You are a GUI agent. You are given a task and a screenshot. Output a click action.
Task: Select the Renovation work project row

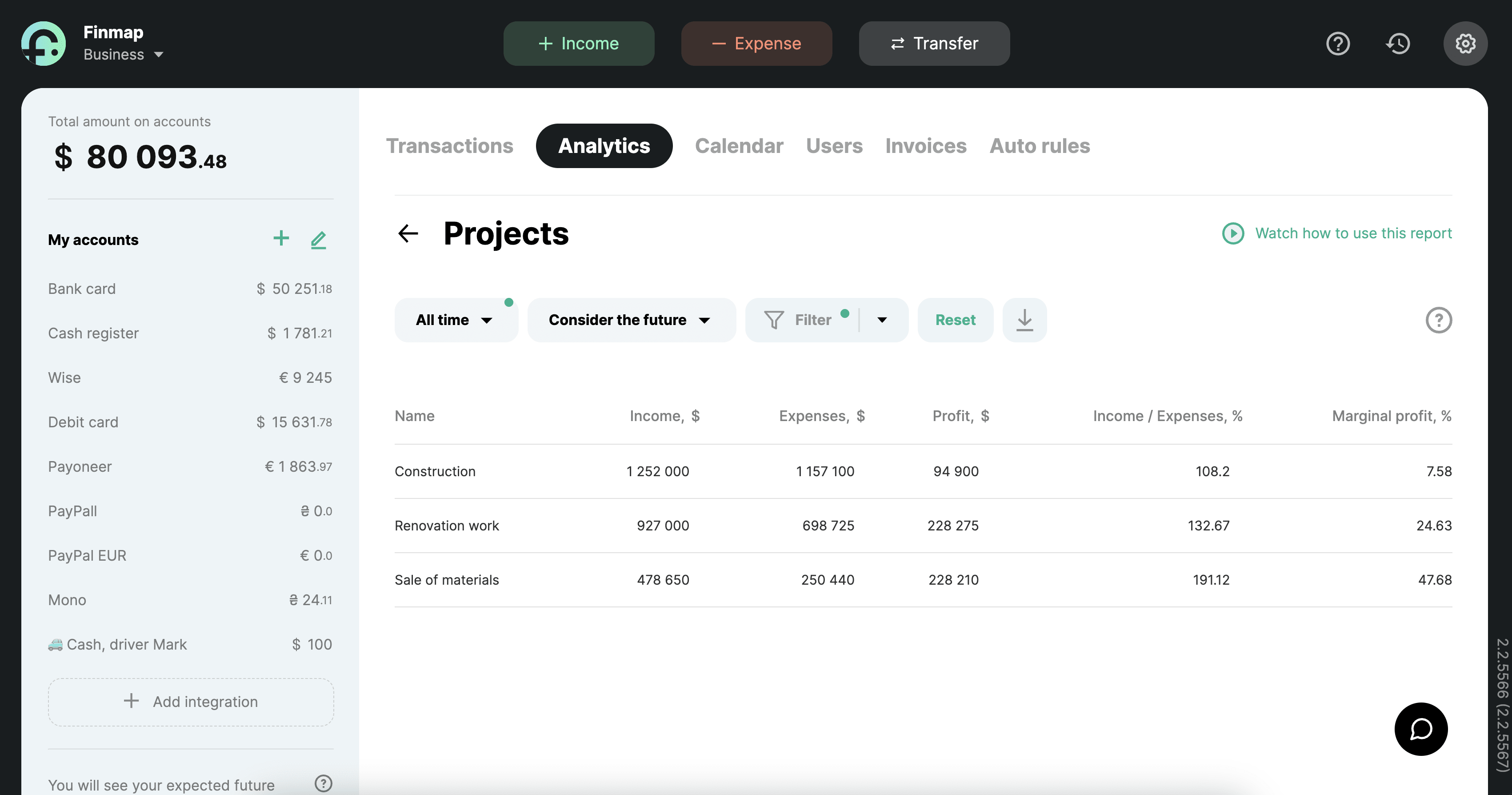447,526
